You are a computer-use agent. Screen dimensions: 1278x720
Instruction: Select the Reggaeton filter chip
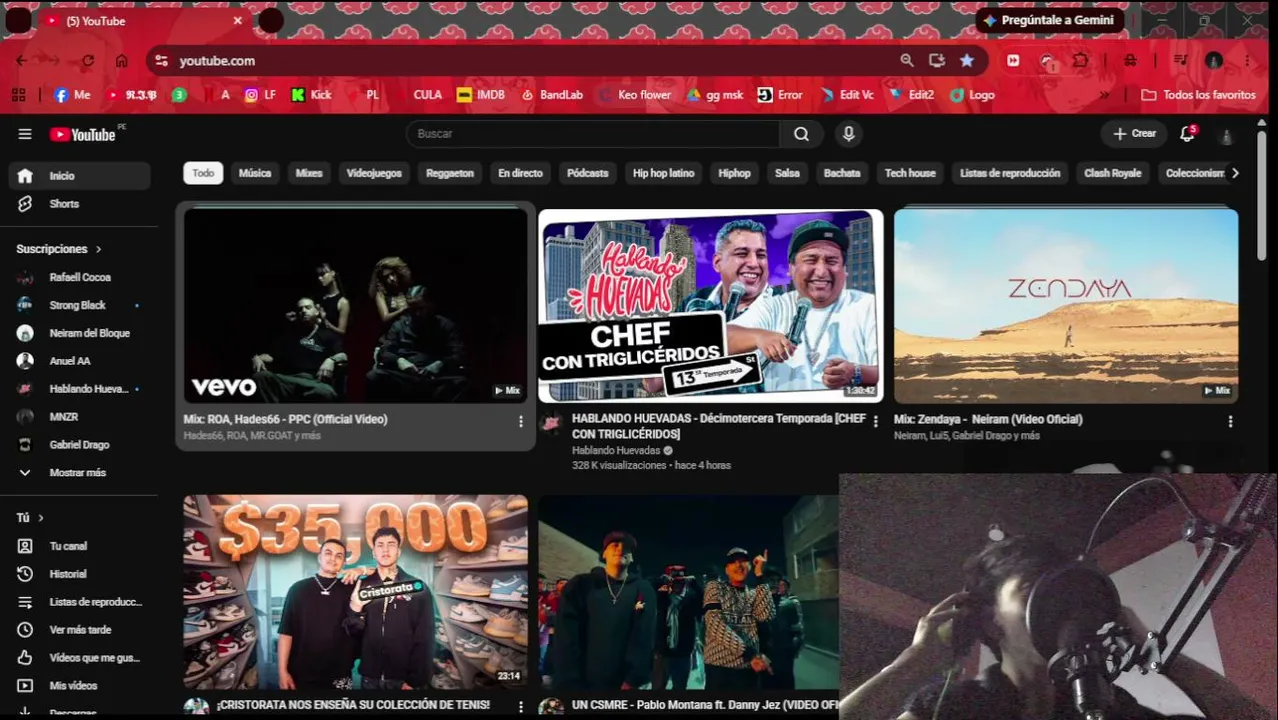point(450,173)
